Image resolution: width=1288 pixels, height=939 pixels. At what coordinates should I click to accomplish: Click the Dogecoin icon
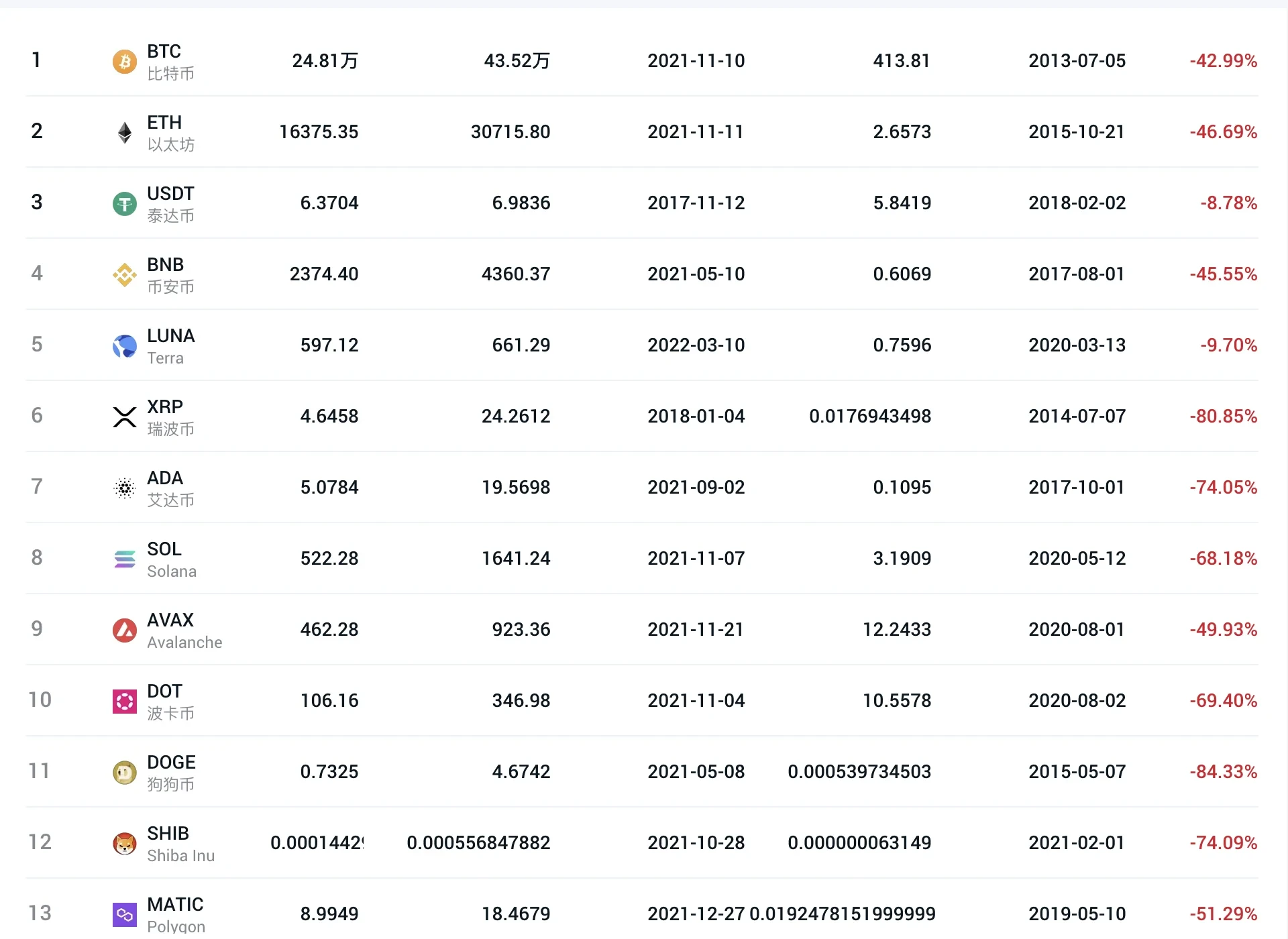point(124,773)
